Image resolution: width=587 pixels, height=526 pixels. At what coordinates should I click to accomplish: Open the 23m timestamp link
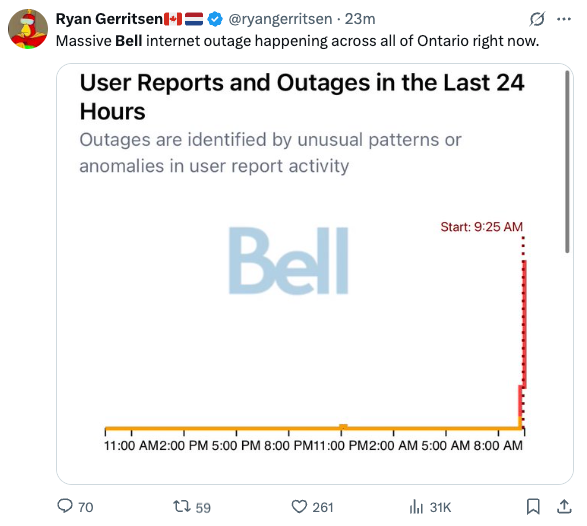click(360, 19)
